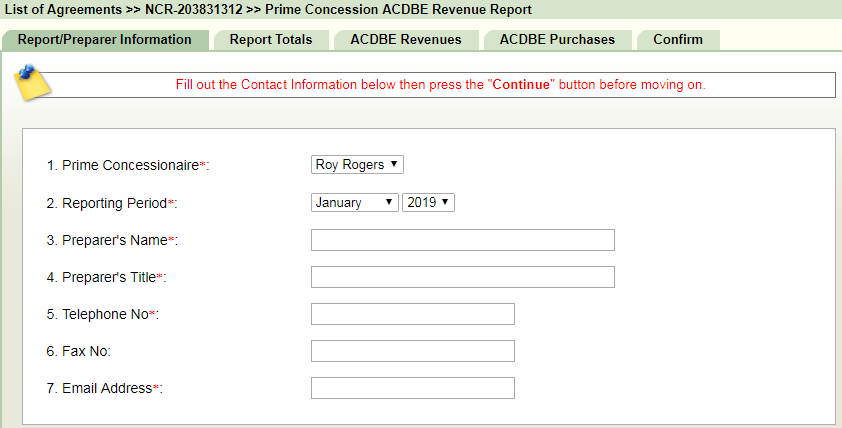Expand the reporting month dropdown

pos(355,202)
